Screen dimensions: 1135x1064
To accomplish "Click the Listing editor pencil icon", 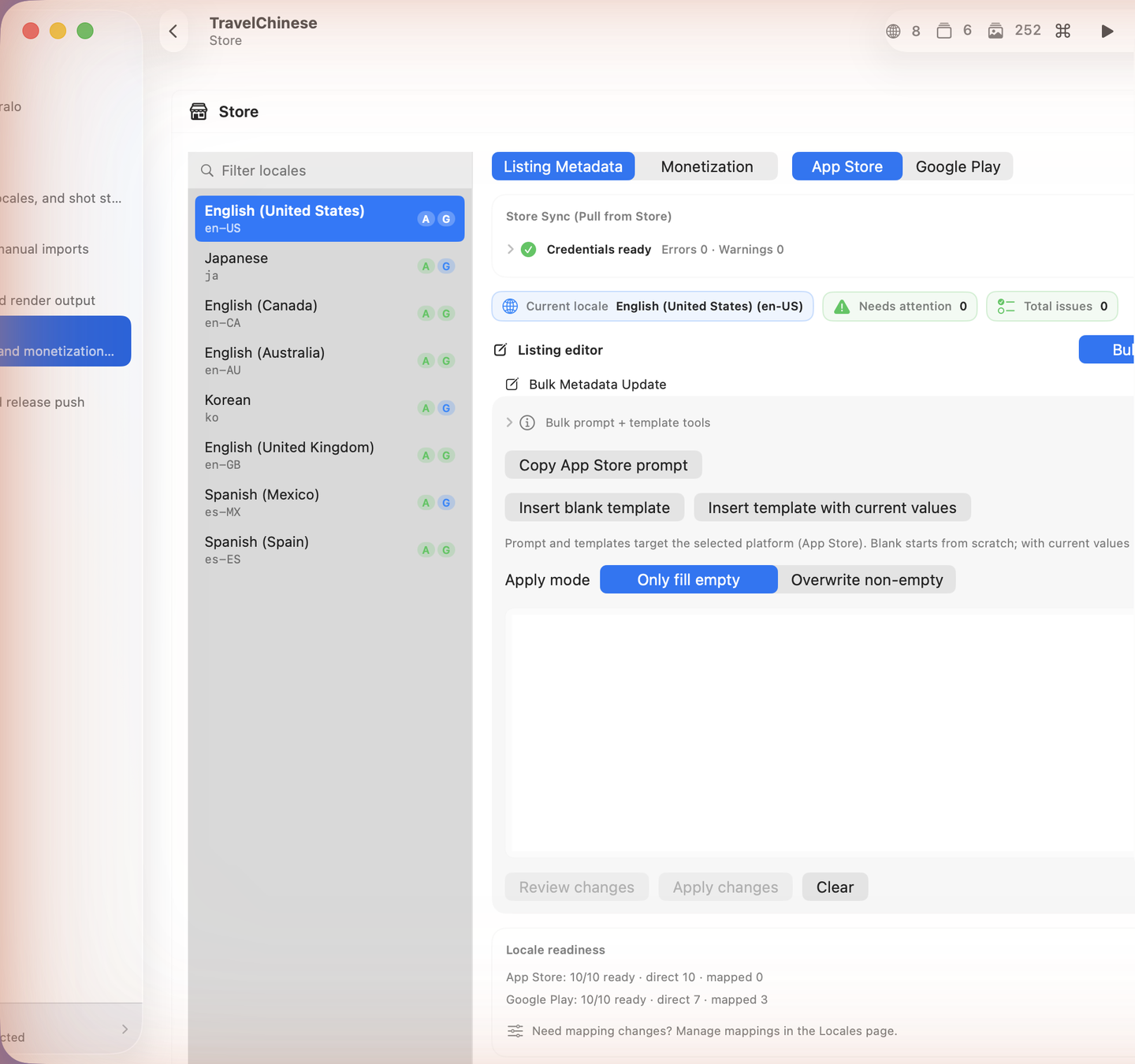I will [x=501, y=350].
